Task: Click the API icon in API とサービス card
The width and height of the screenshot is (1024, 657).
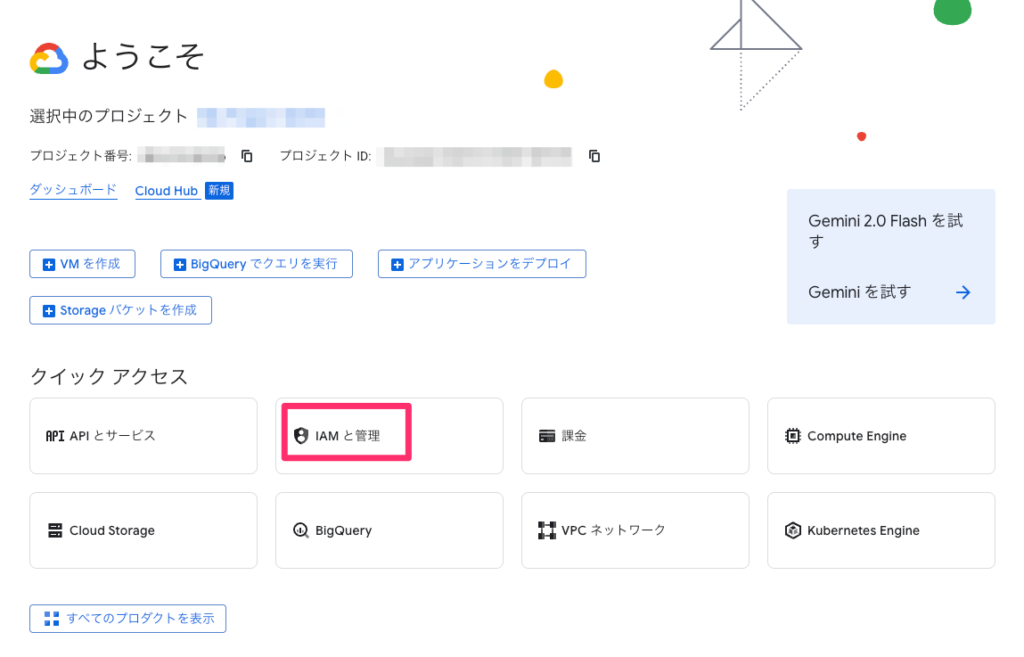Action: (x=55, y=436)
